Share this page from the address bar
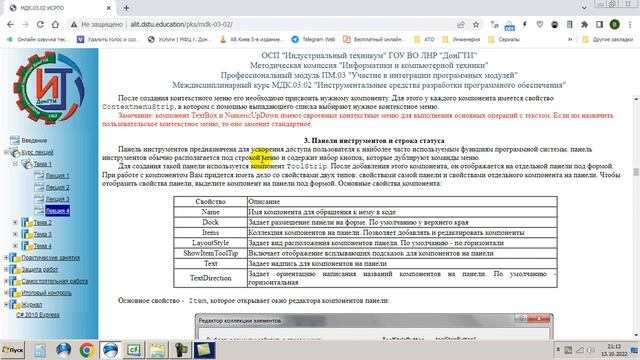The image size is (640, 360). click(461, 24)
